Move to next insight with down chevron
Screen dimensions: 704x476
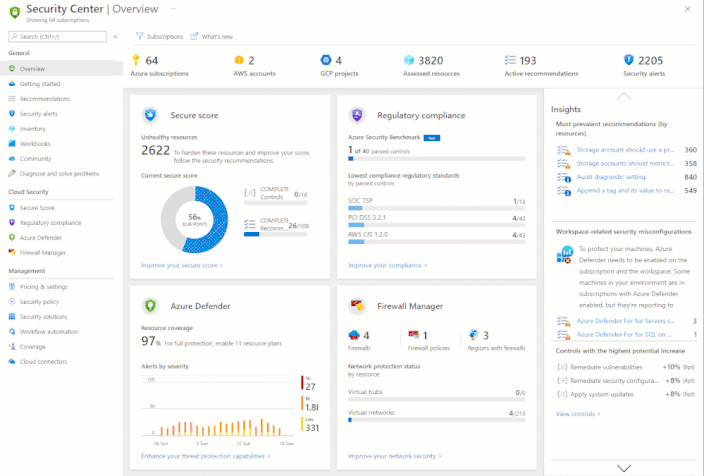(624, 468)
